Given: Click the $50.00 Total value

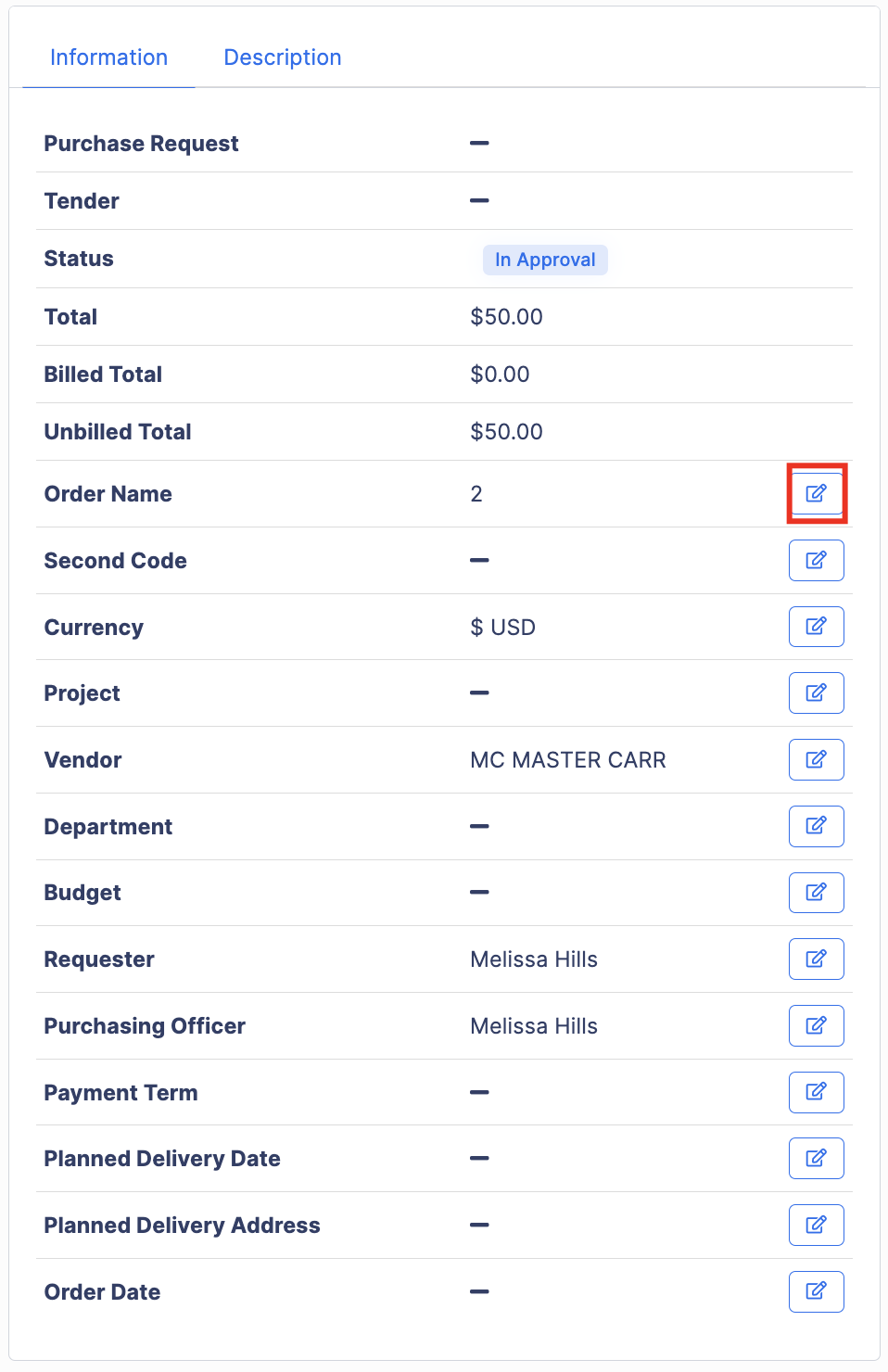Looking at the screenshot, I should pyautogui.click(x=506, y=317).
